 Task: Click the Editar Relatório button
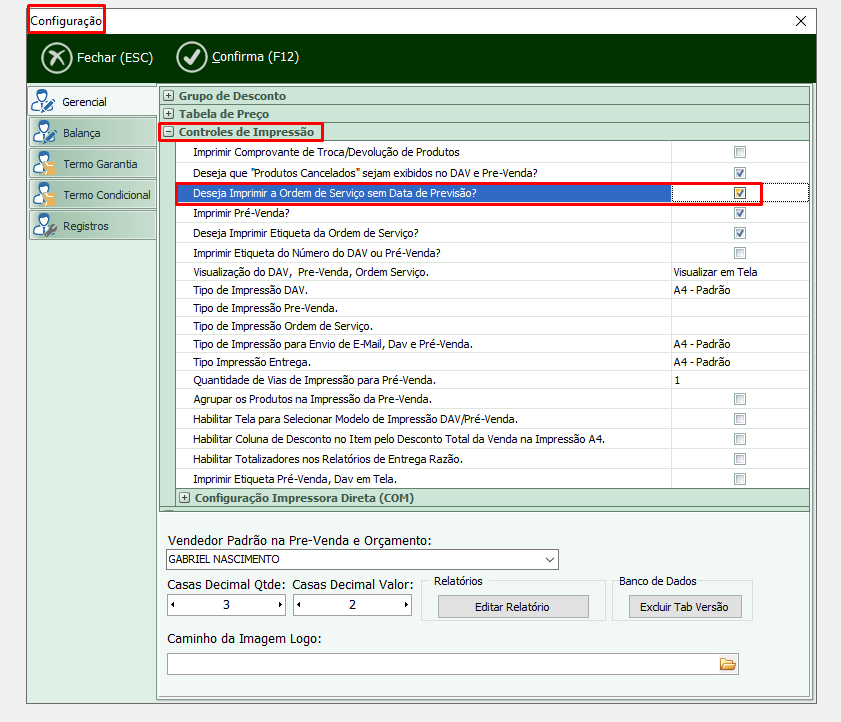(x=513, y=606)
